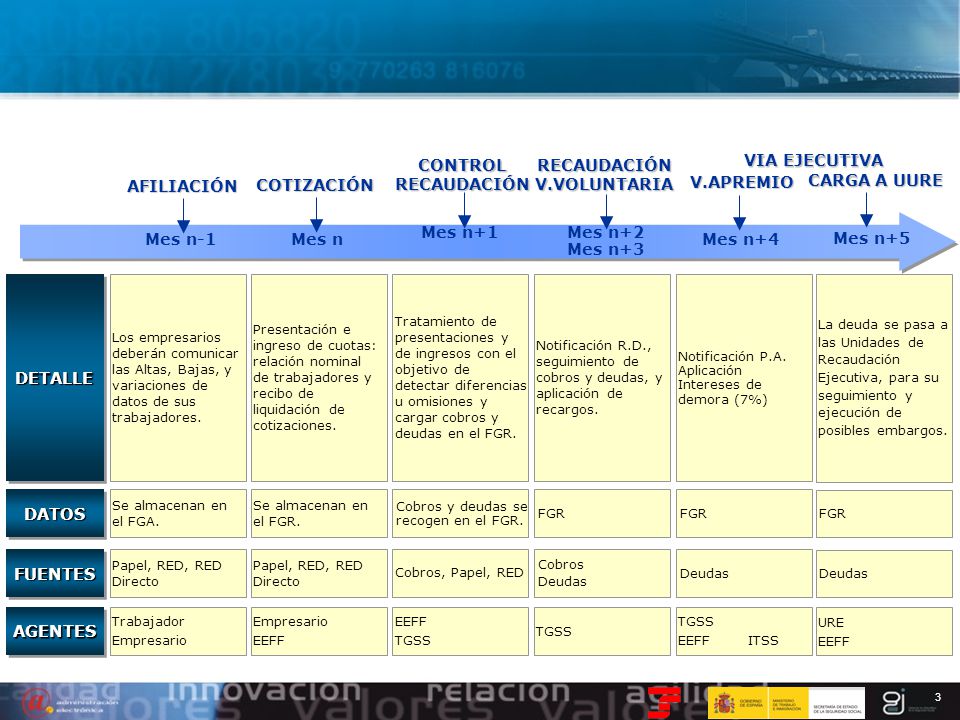Screen dimensions: 960x720
Task: Click the 'Se almacenan en el FGA' cell
Action: [x=178, y=514]
